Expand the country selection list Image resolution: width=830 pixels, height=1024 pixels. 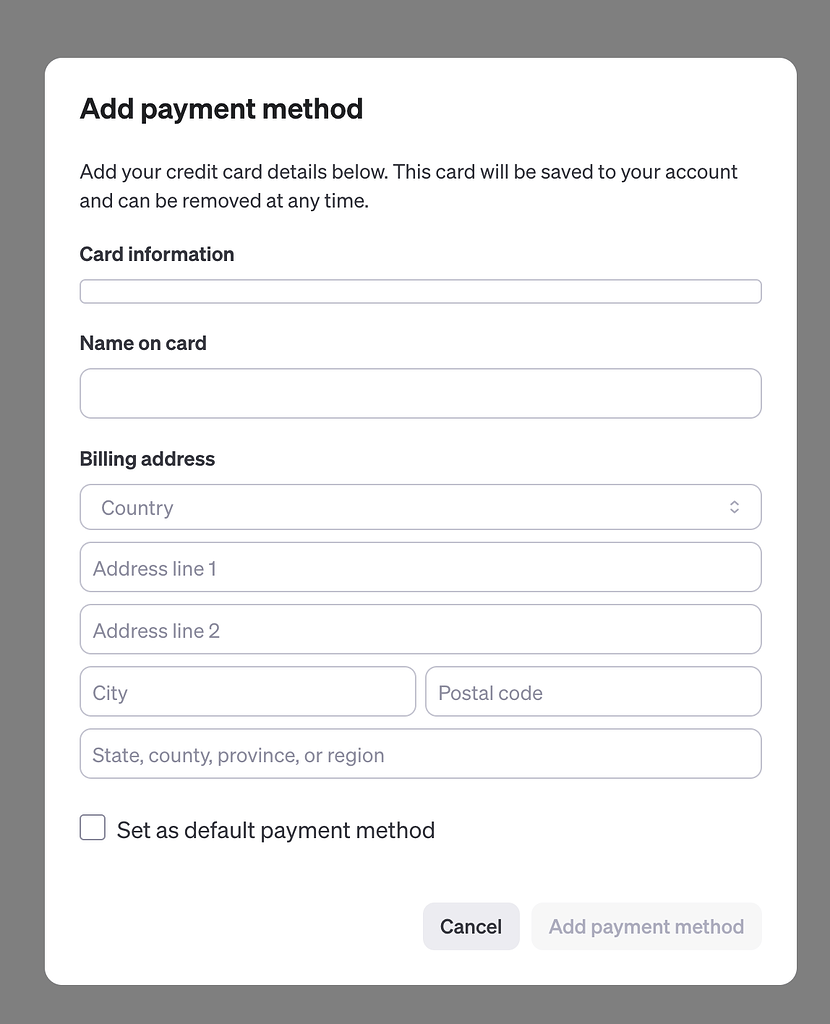pos(420,507)
